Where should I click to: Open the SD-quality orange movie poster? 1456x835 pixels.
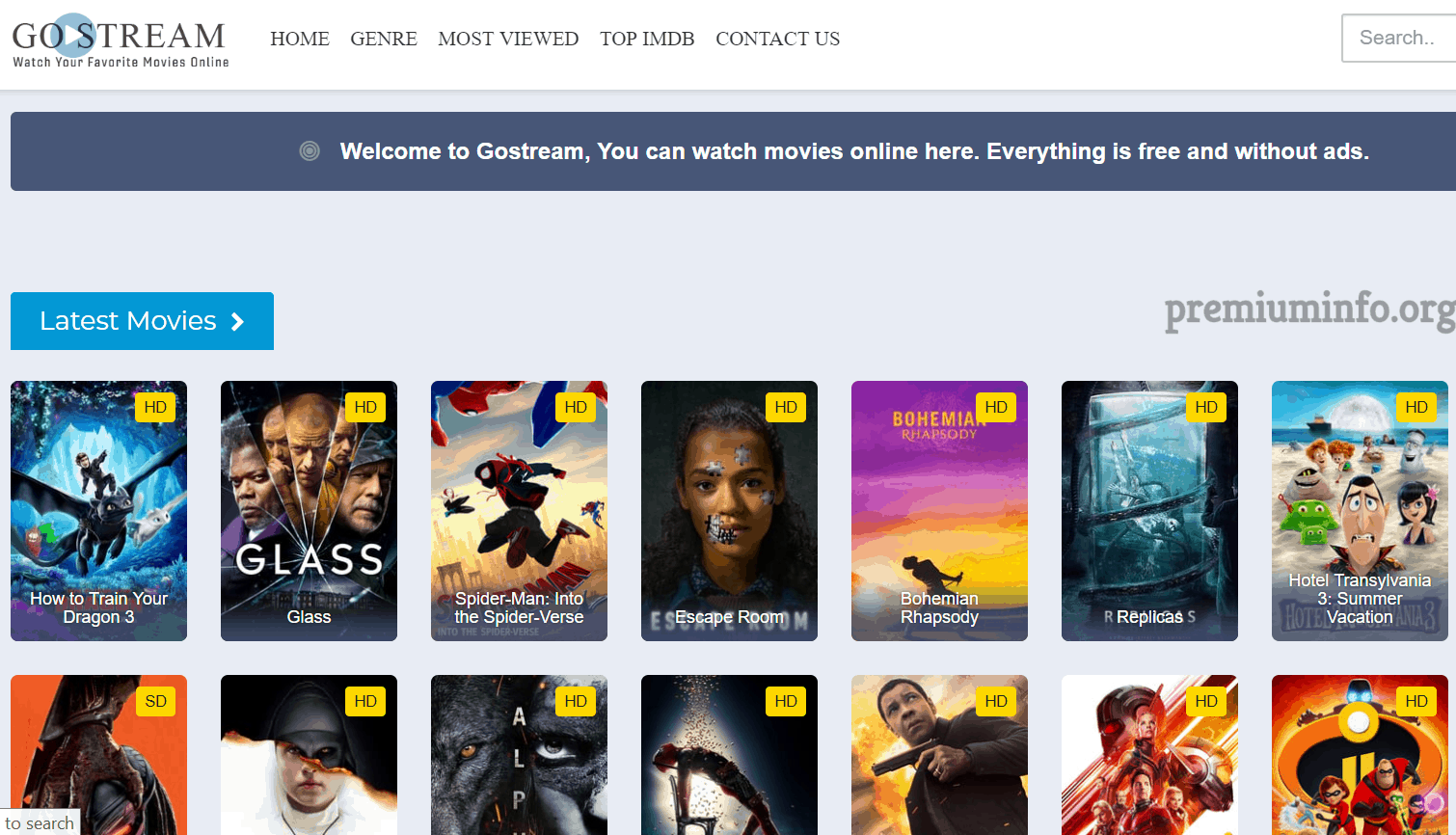(98, 755)
